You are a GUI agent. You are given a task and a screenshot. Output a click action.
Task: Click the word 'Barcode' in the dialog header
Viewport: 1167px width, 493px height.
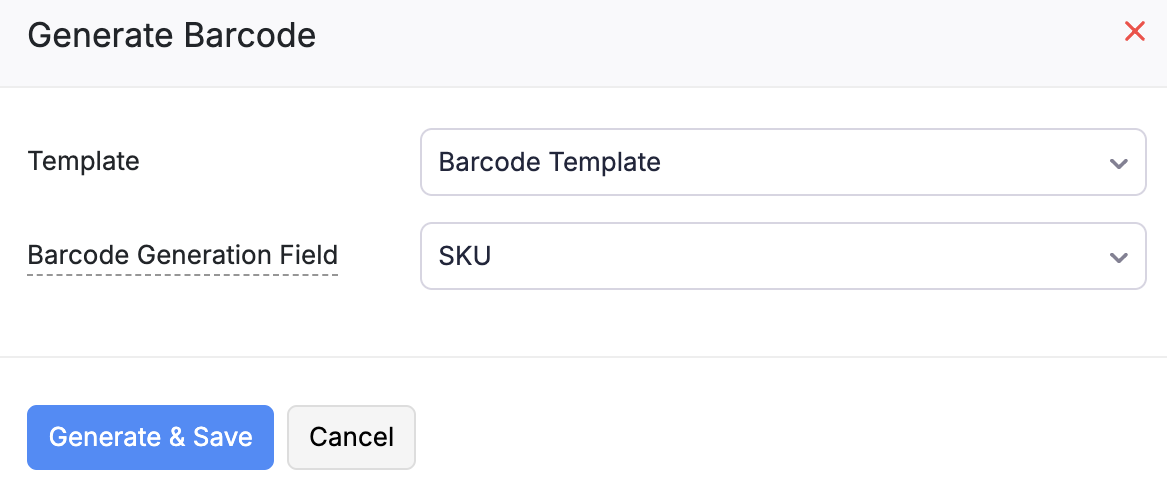point(250,36)
